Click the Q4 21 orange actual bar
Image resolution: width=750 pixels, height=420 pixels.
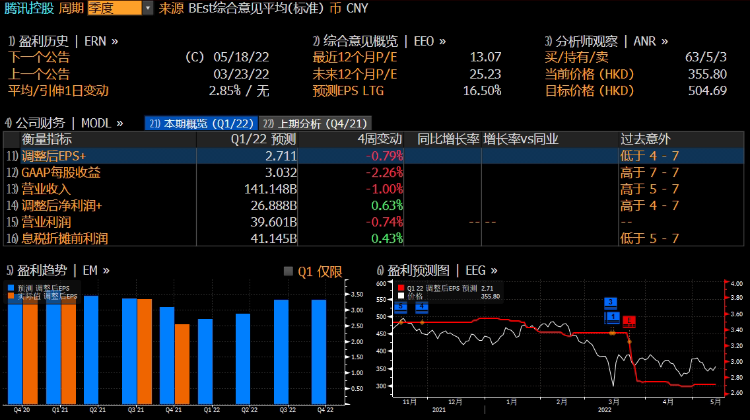(x=182, y=364)
